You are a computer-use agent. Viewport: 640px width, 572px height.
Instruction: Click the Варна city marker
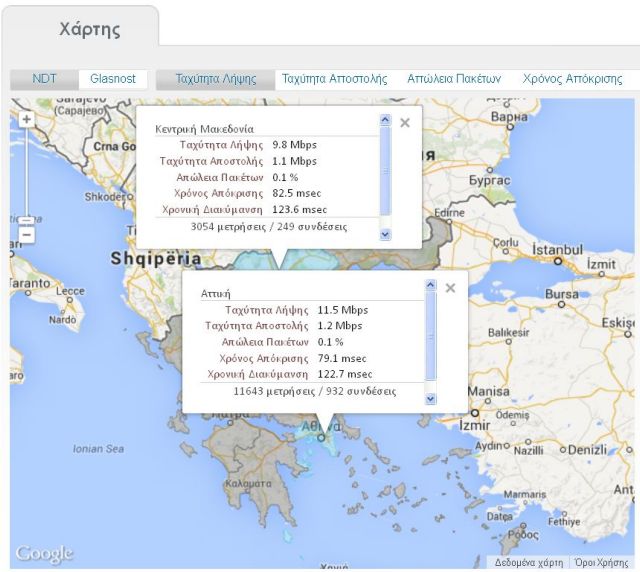click(x=510, y=127)
